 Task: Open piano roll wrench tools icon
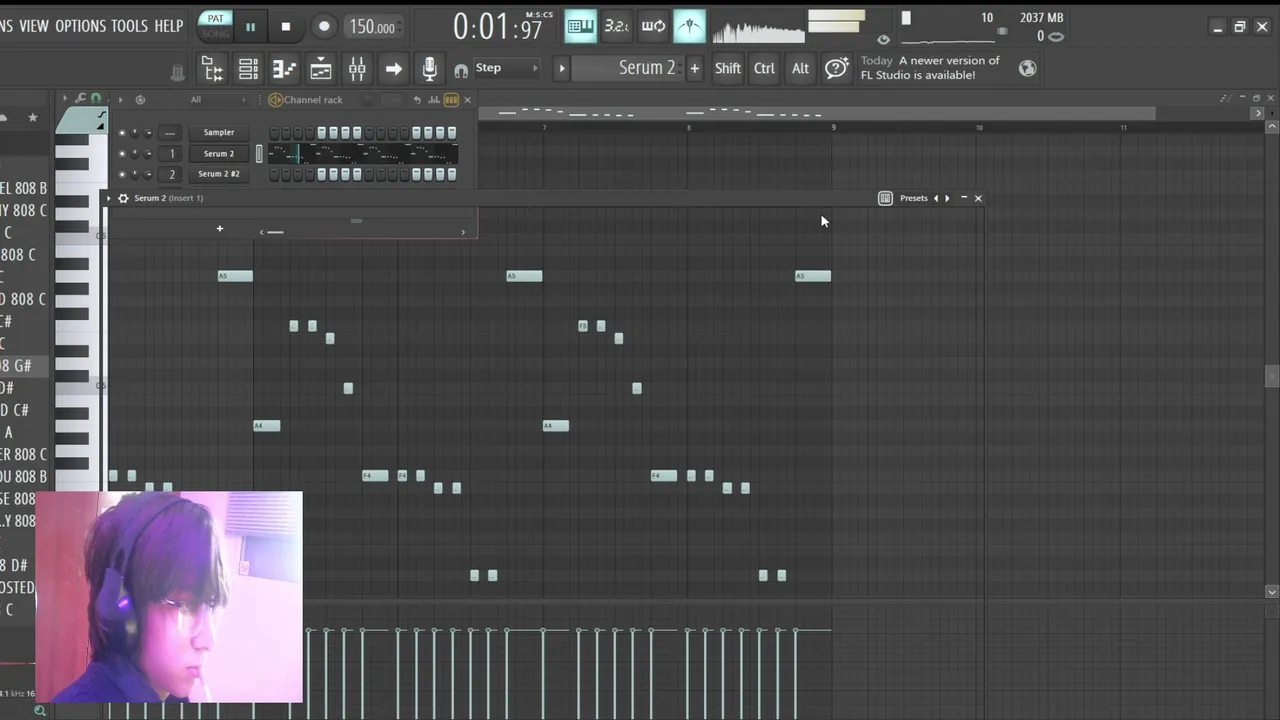click(x=80, y=98)
